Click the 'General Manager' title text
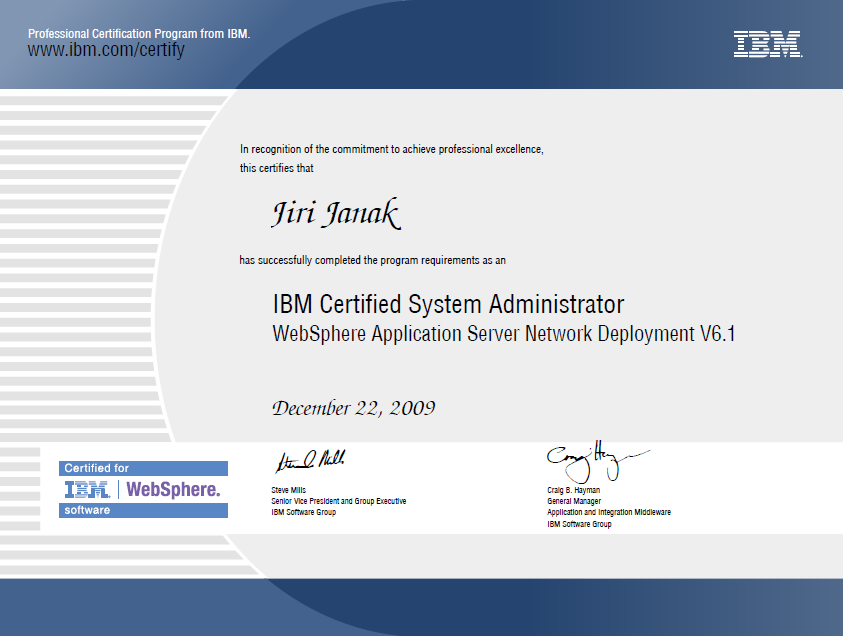 coord(574,501)
